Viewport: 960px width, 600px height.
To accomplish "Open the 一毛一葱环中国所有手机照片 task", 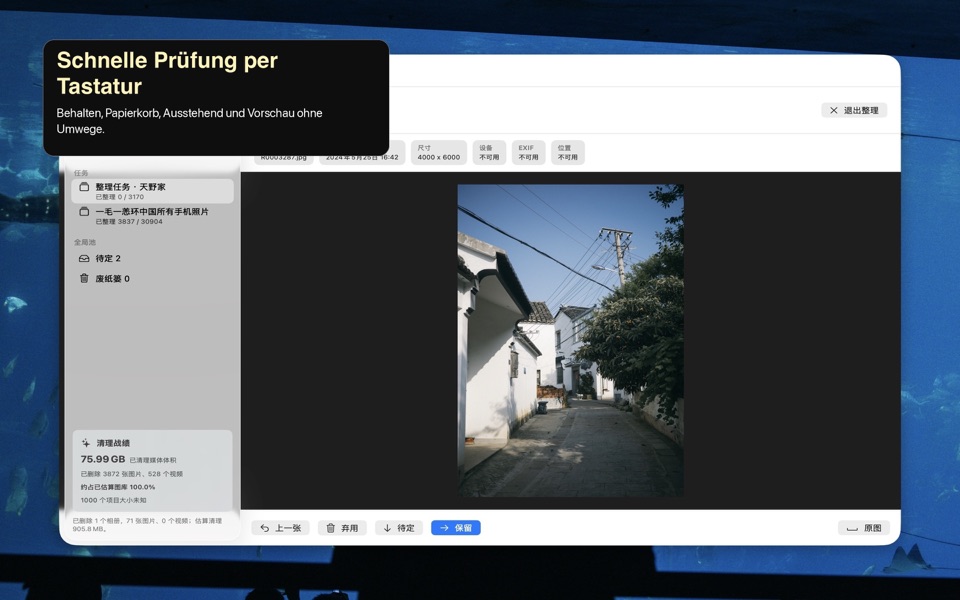I will (152, 216).
